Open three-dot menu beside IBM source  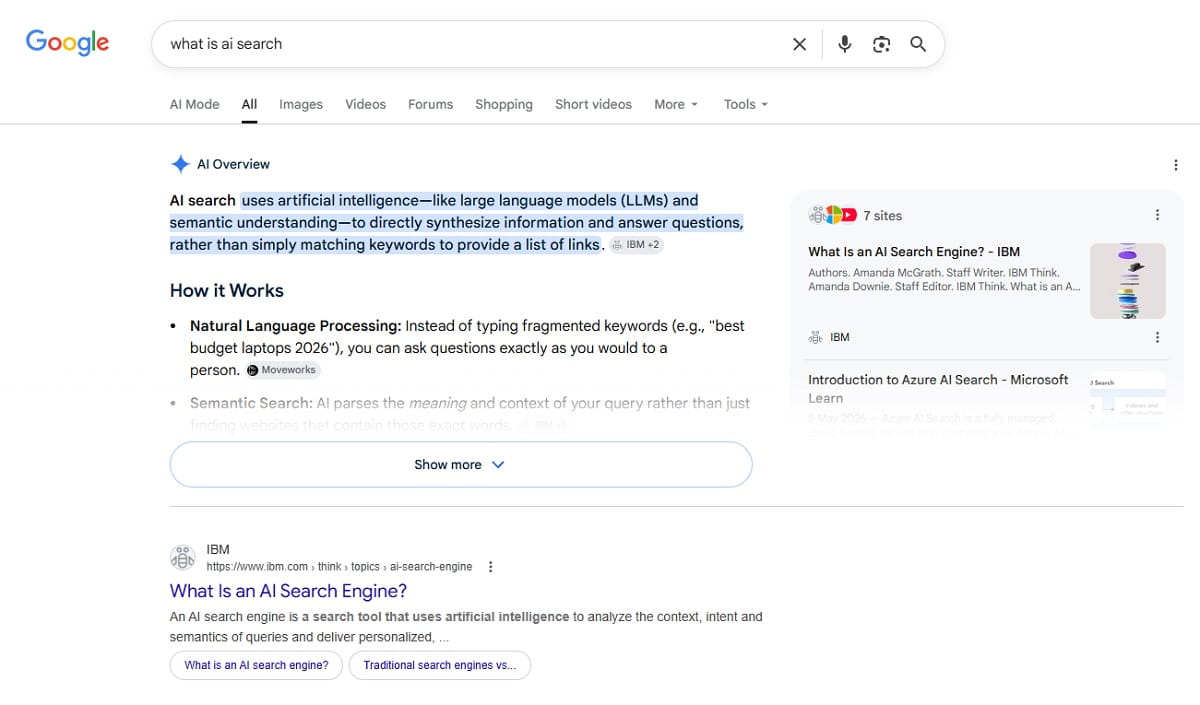1157,337
